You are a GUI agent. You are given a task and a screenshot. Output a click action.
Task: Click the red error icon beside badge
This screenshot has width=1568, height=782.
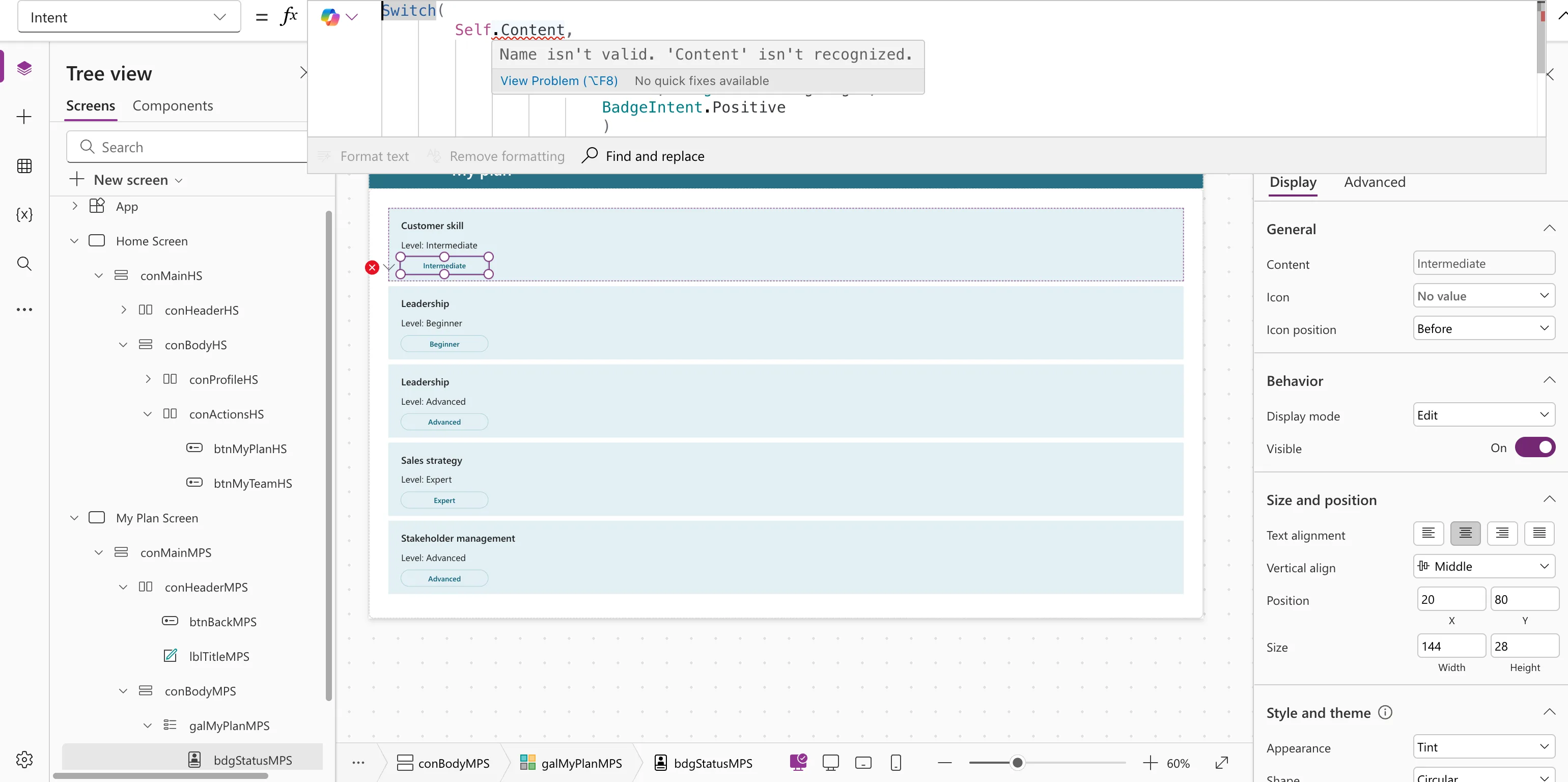point(372,267)
